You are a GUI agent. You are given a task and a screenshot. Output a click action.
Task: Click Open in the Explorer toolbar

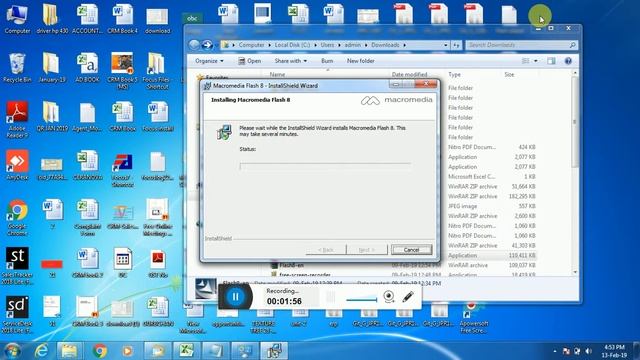tap(249, 61)
